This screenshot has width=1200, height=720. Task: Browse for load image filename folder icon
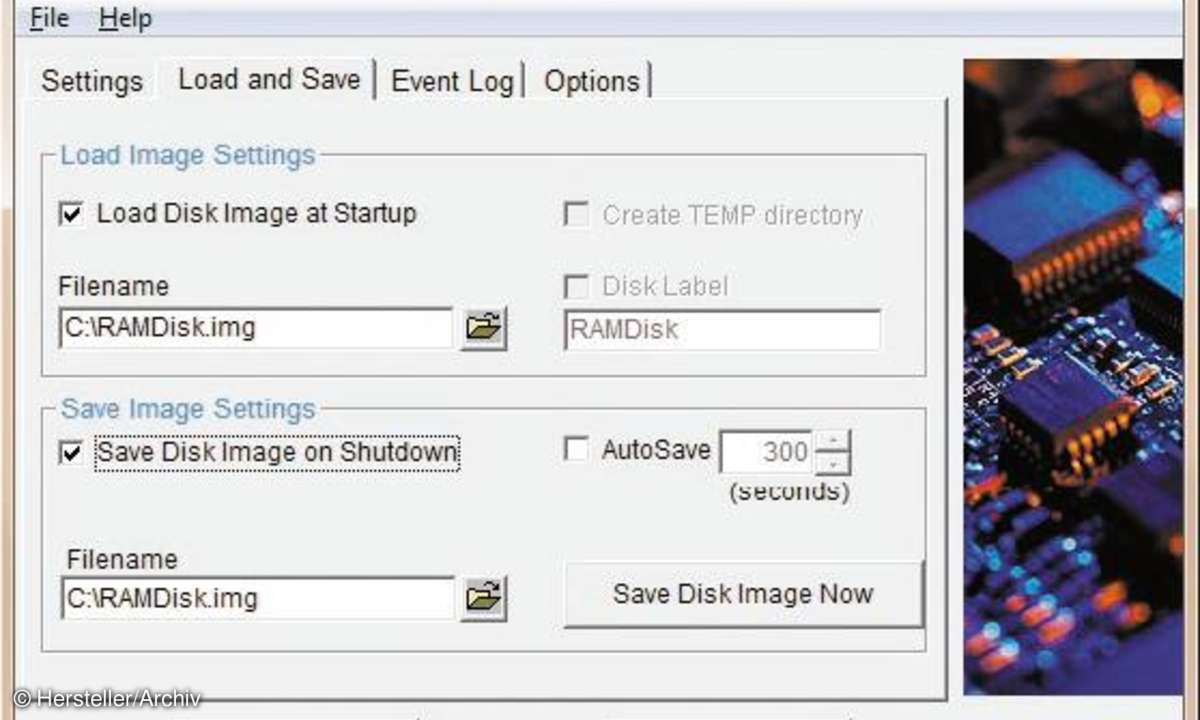click(484, 328)
